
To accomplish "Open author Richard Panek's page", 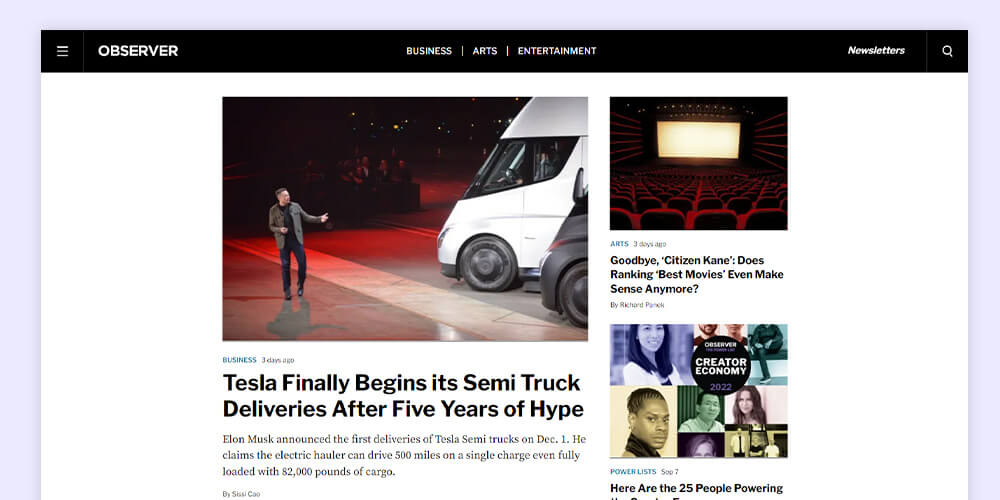I will coord(642,305).
